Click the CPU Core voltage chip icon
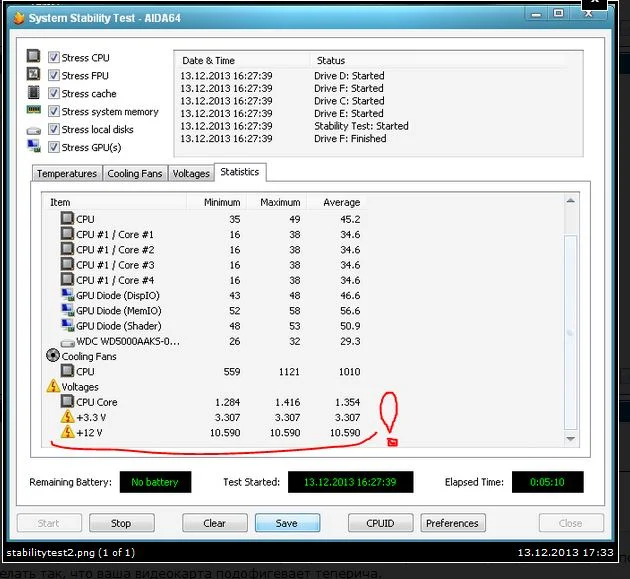This screenshot has width=630, height=579. [x=67, y=401]
